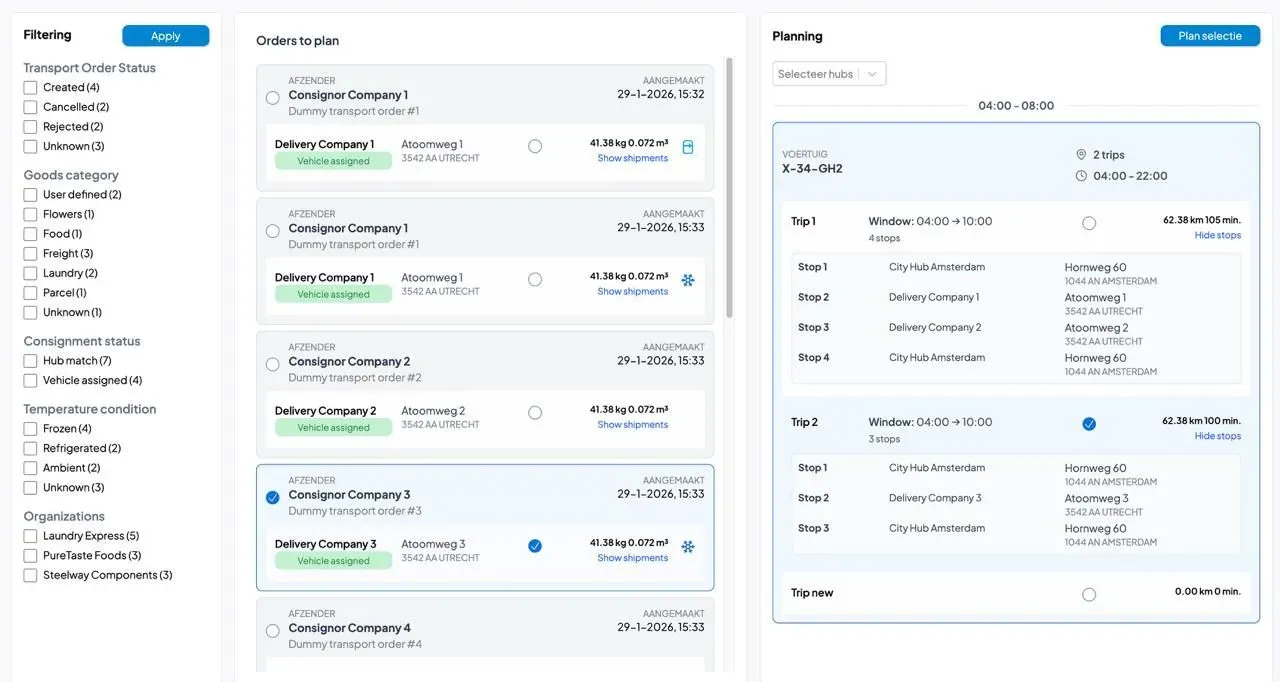Image resolution: width=1280 pixels, height=682 pixels.
Task: Click the frozen snowflake icon on Delivery Company 3
Action: [x=688, y=547]
